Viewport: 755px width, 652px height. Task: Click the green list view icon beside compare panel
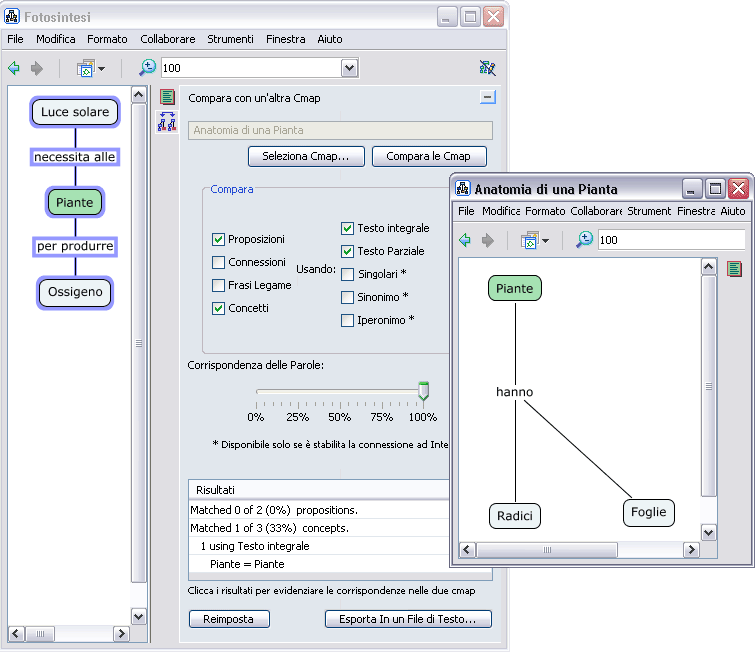coord(167,97)
